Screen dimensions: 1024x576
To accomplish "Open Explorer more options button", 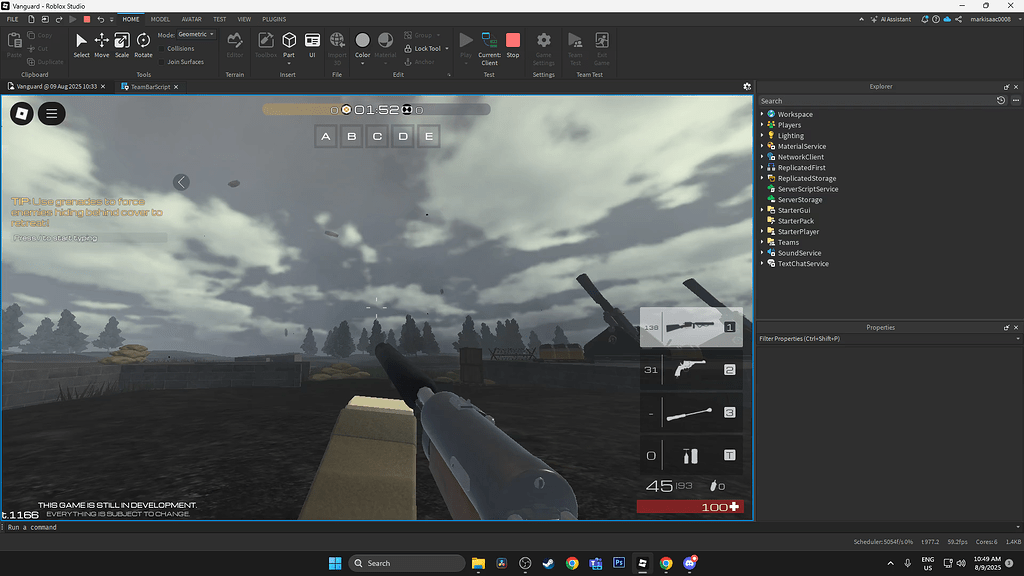I will click(1016, 101).
